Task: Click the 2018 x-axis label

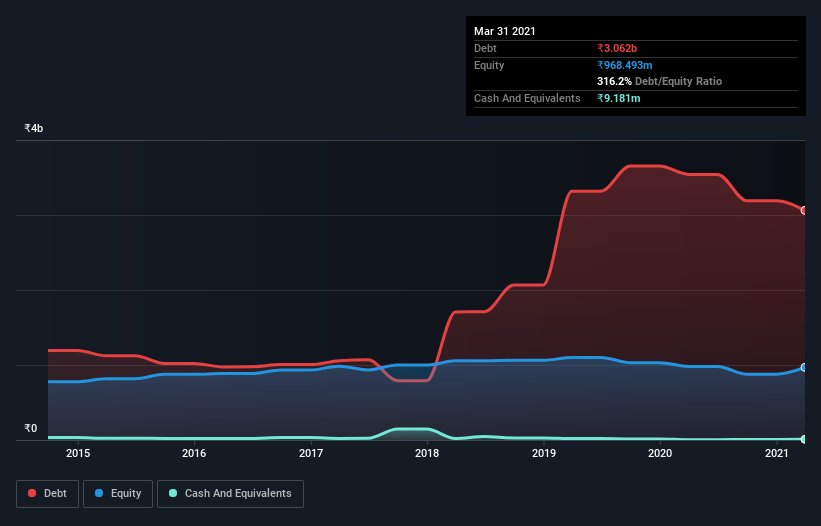Action: pos(427,453)
